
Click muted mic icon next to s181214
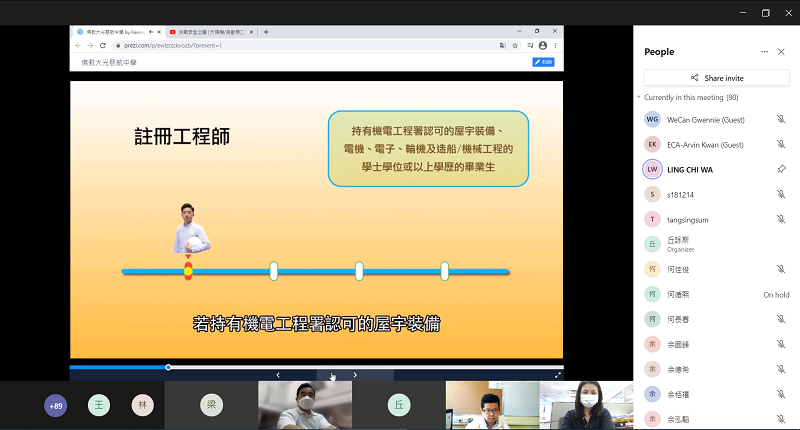[x=781, y=194]
